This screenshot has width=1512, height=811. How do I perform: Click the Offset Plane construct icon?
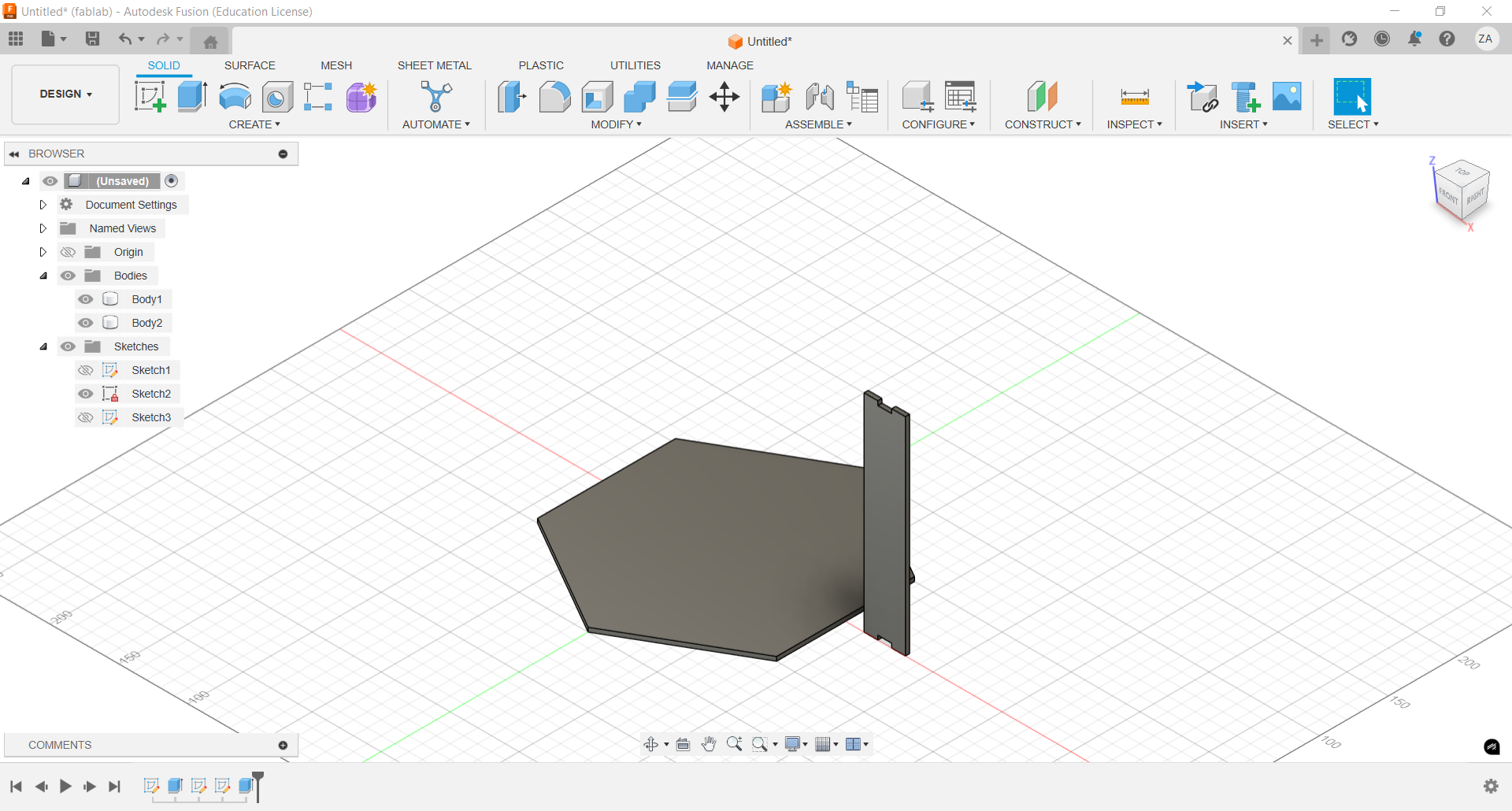[x=1042, y=97]
